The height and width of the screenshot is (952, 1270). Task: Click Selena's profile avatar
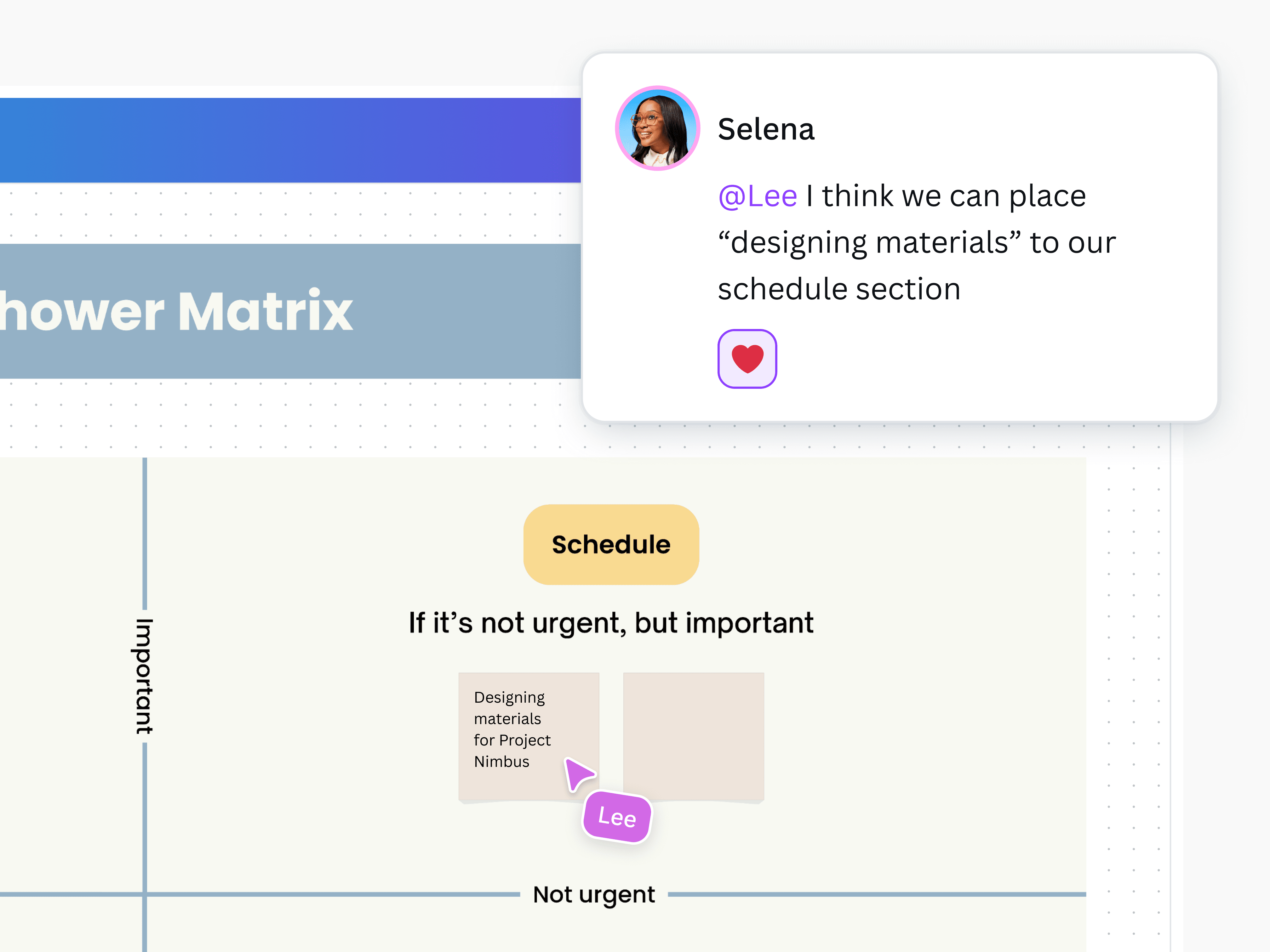[658, 128]
